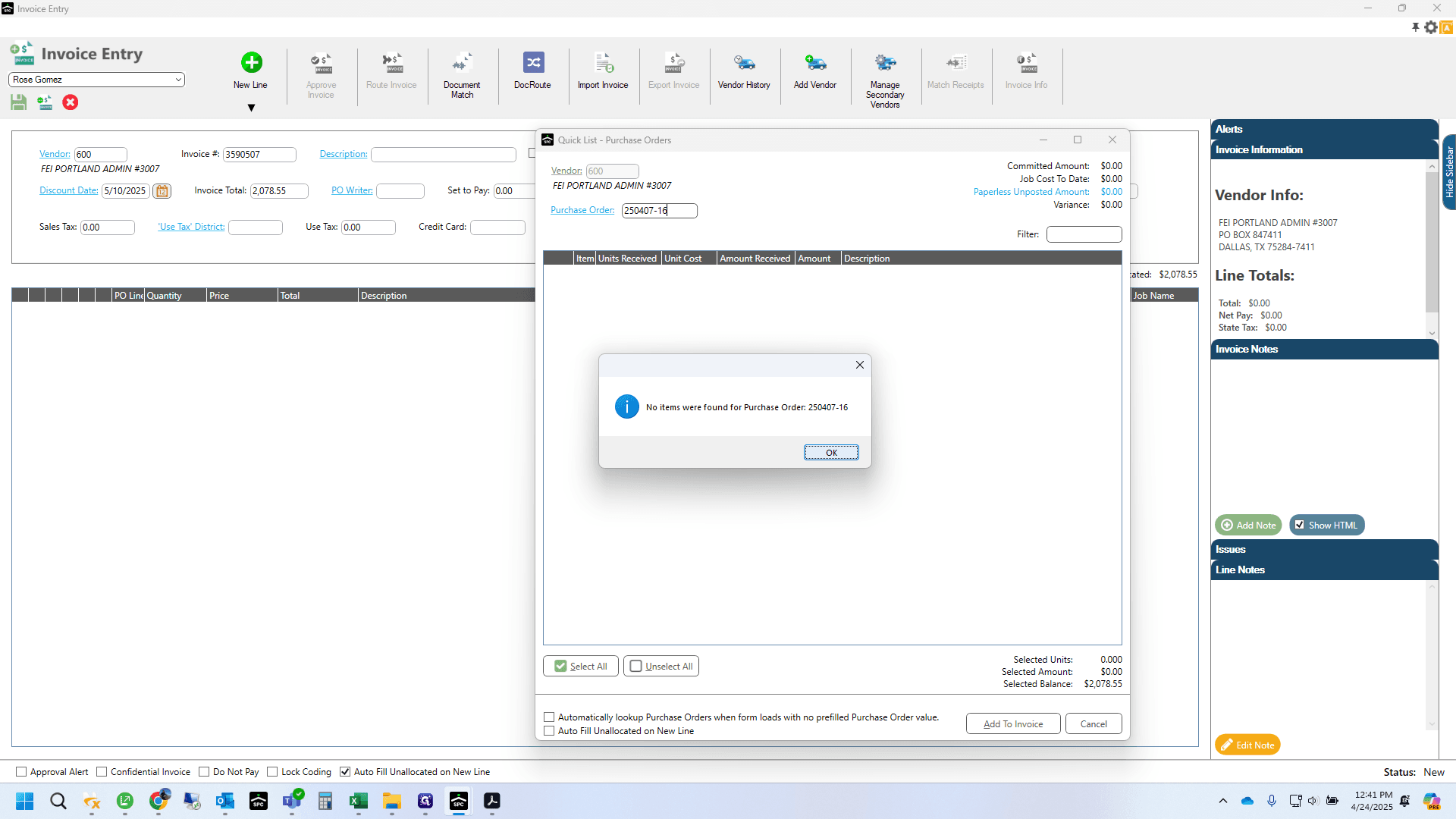
Task: Open File Explorer from the taskbar
Action: tap(392, 801)
